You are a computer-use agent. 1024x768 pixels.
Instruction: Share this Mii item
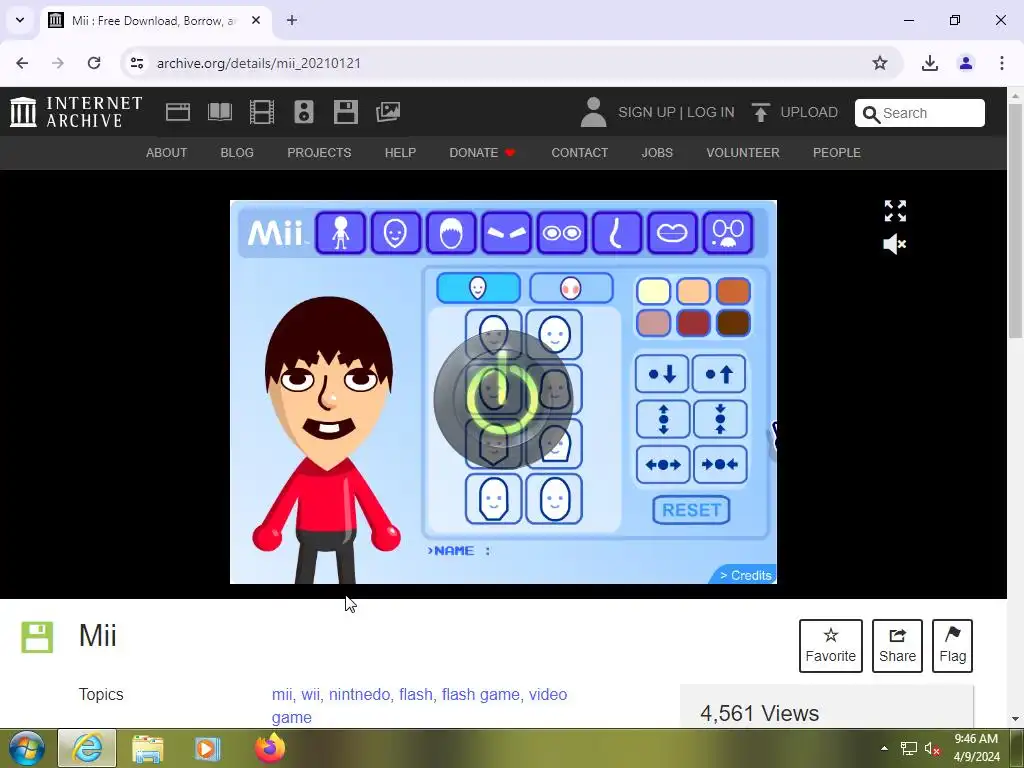coord(897,646)
